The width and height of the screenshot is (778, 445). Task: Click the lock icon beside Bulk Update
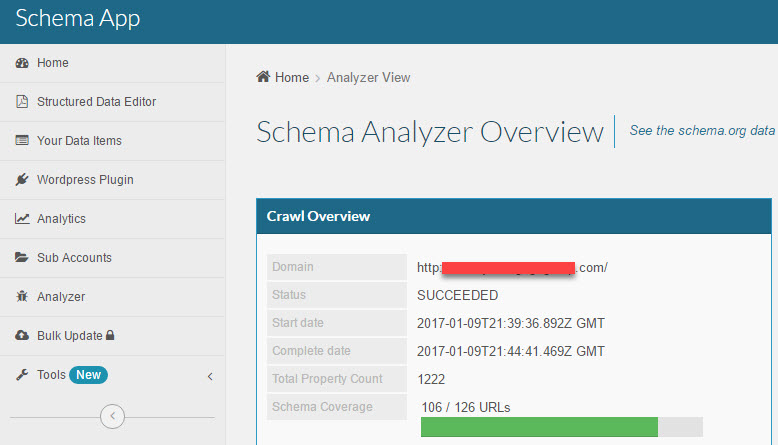[x=110, y=335]
